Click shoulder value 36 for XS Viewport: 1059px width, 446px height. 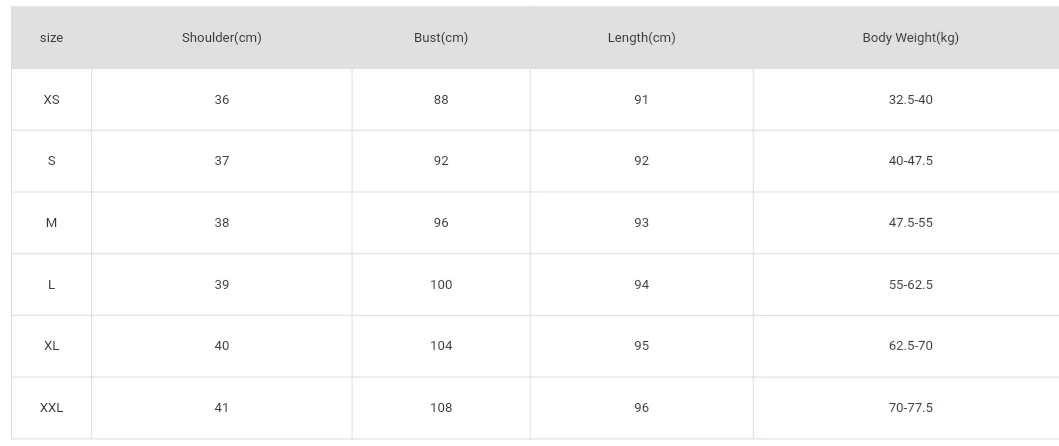[221, 100]
